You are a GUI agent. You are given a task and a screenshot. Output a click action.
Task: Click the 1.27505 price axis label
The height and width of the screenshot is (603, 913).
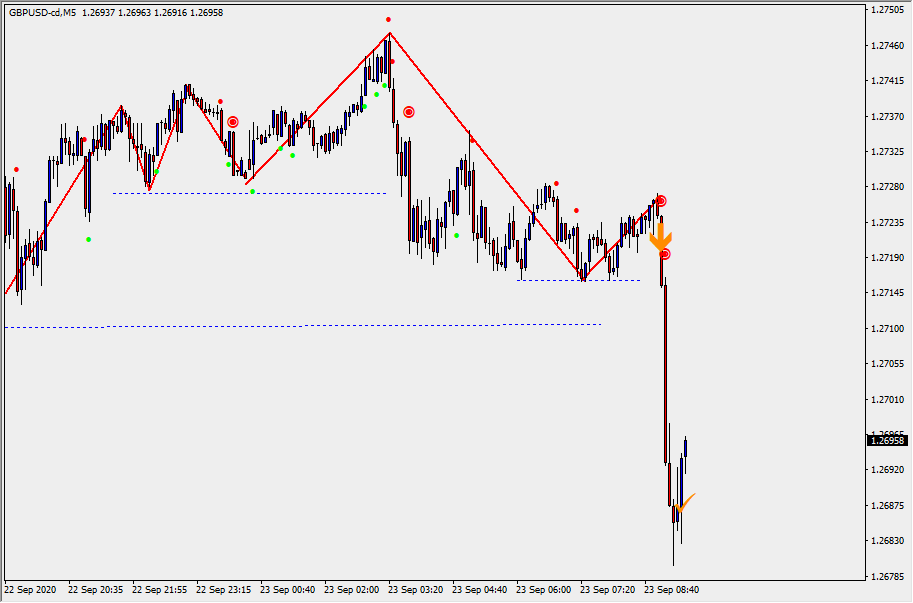tap(887, 10)
